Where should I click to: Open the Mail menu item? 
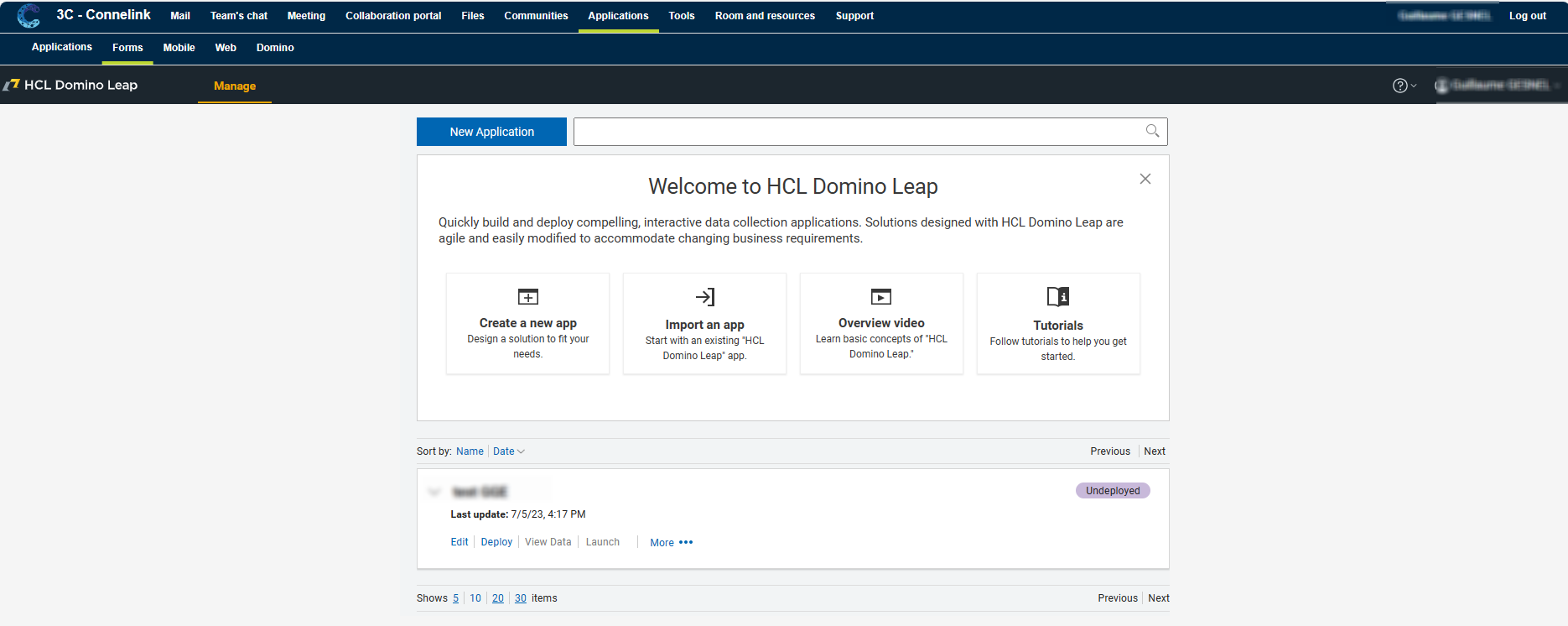[180, 16]
